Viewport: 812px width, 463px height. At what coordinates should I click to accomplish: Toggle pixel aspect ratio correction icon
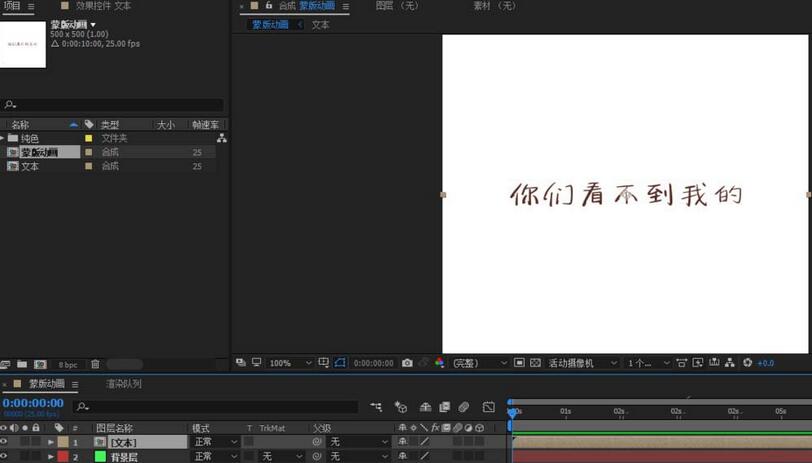(682, 363)
